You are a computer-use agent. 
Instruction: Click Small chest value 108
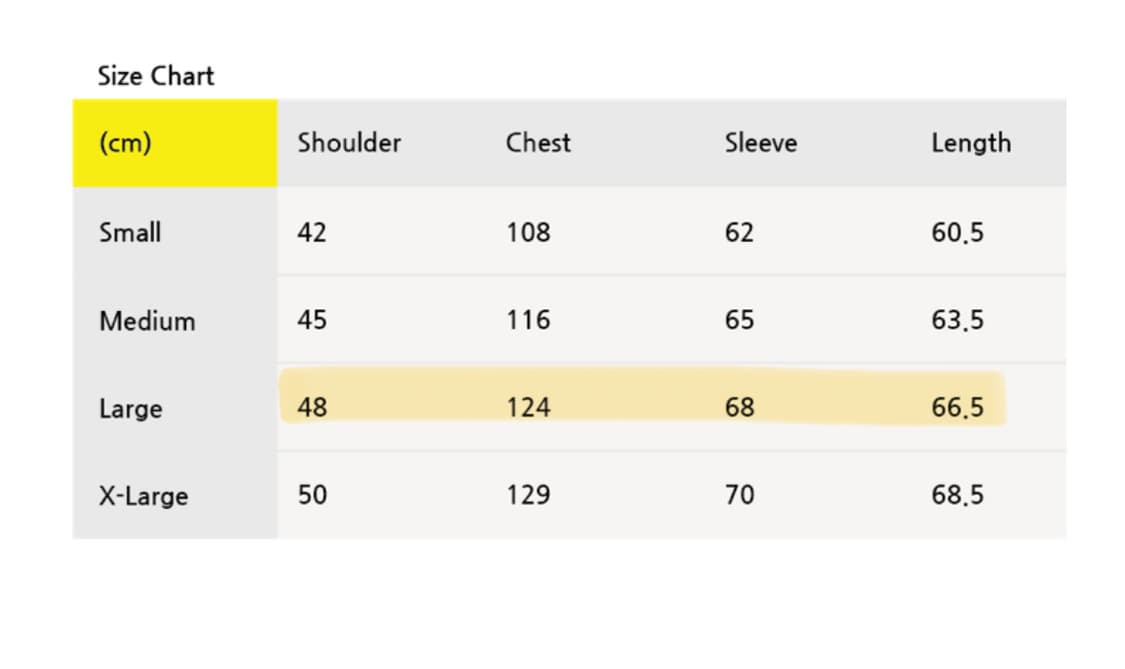tap(528, 233)
